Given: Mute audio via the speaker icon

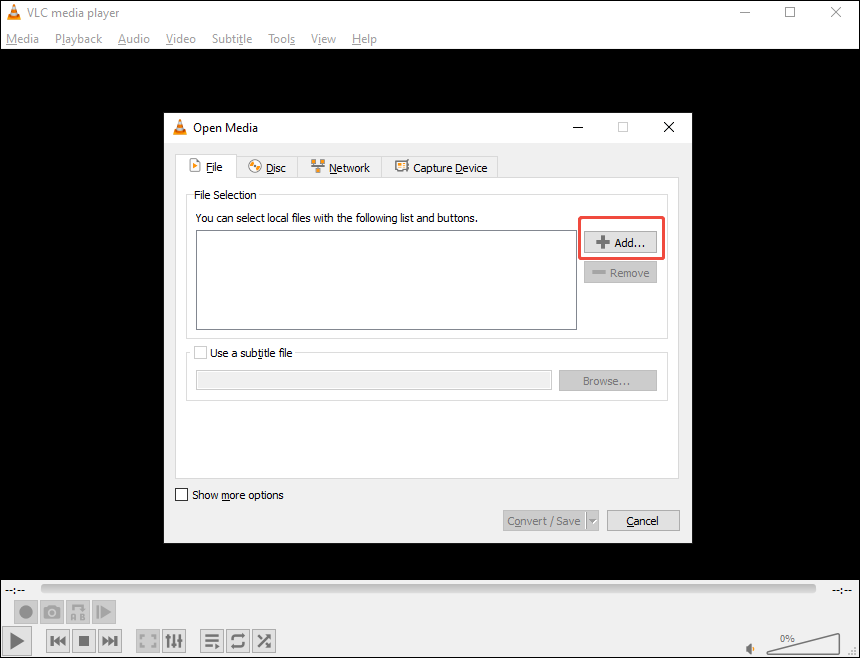Looking at the screenshot, I should point(750,647).
